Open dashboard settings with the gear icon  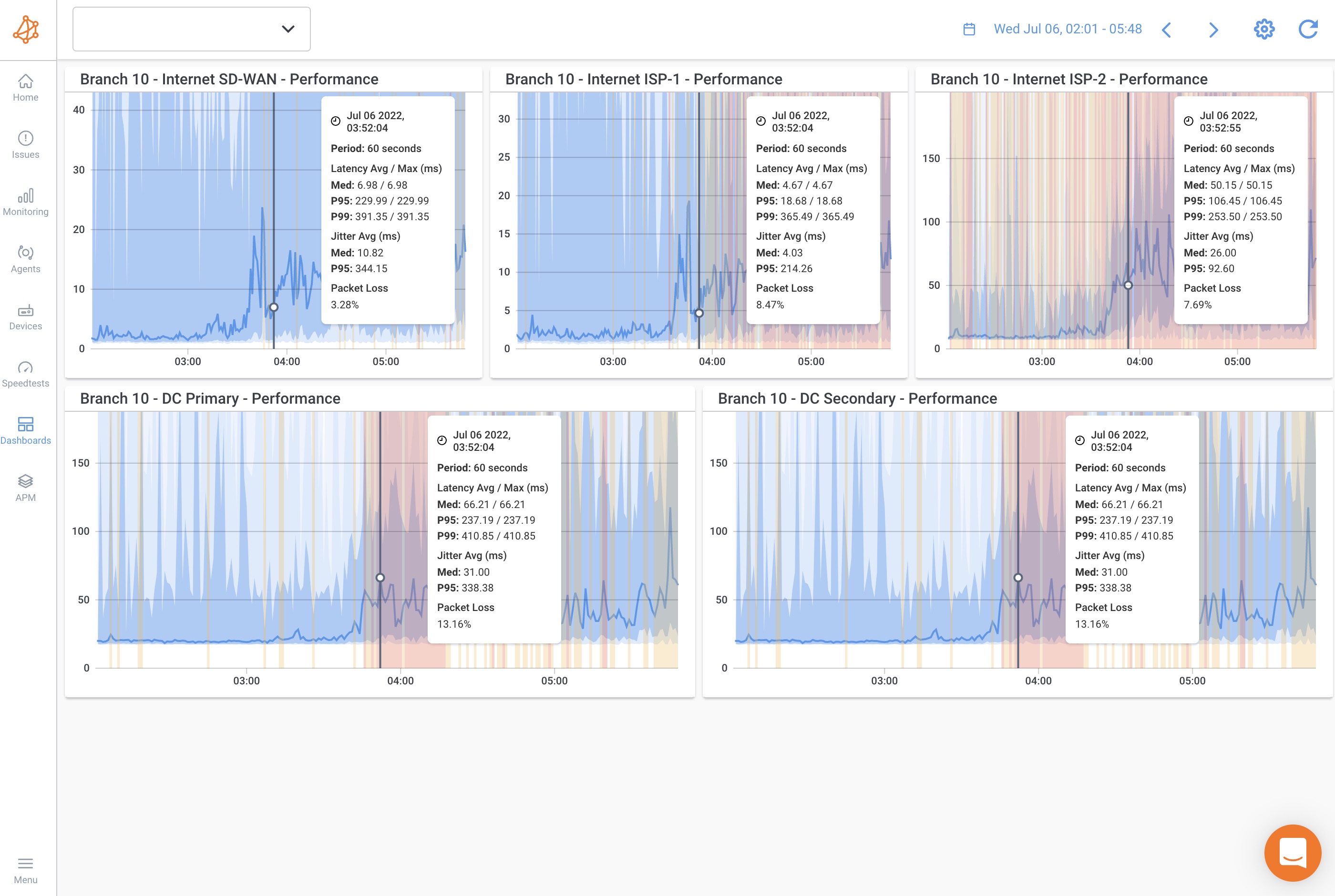tap(1264, 29)
